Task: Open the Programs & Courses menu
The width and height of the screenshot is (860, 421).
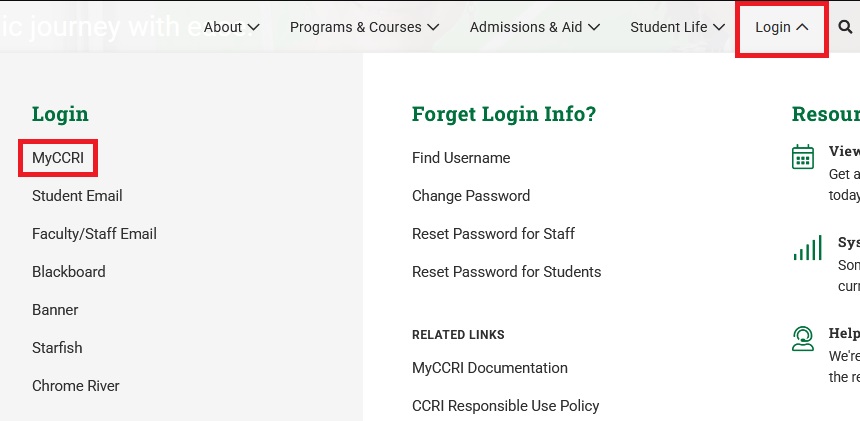Action: 364,27
